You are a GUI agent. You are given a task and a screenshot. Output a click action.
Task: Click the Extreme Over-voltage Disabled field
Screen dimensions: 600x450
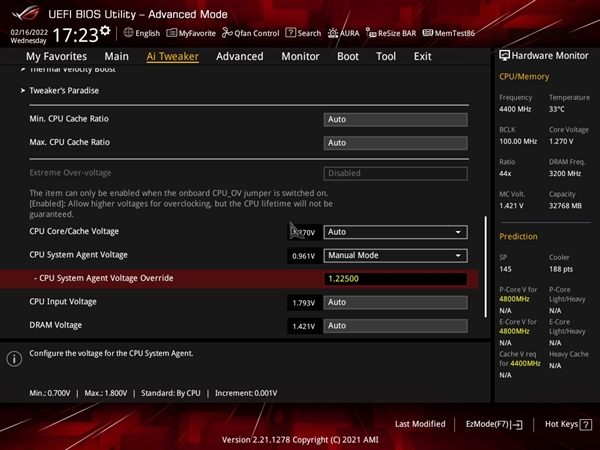(395, 173)
